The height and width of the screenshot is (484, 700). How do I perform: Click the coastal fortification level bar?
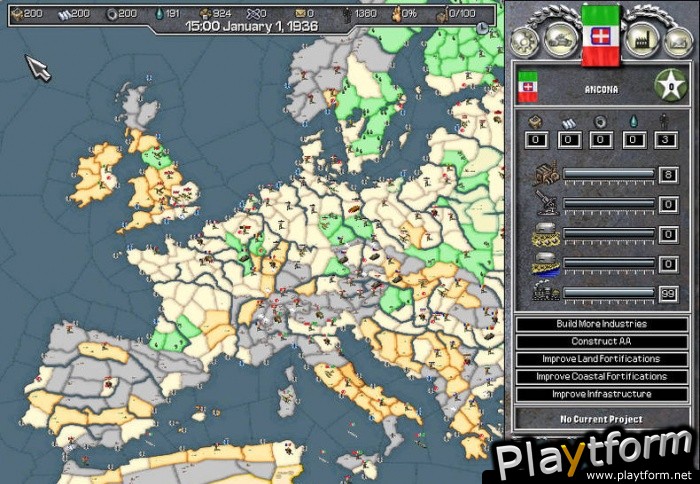609,264
